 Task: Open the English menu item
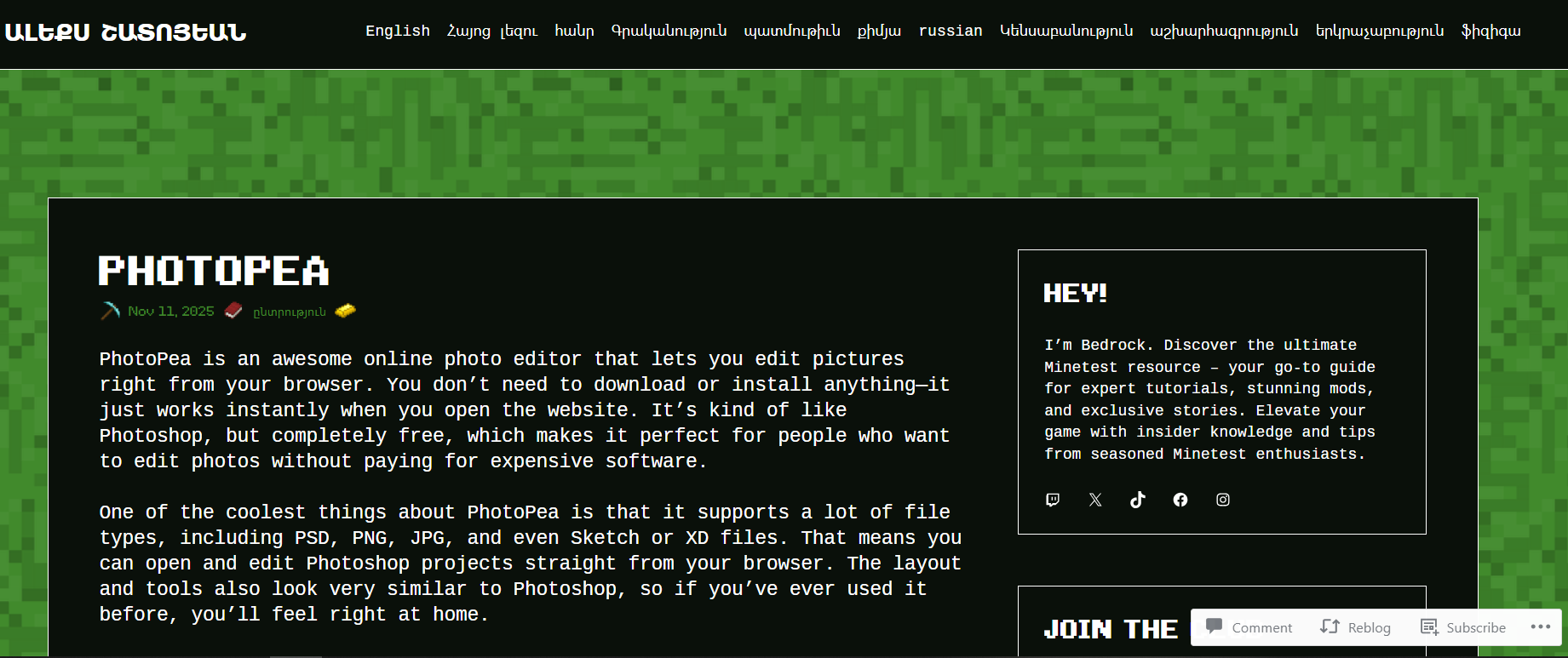tap(398, 31)
